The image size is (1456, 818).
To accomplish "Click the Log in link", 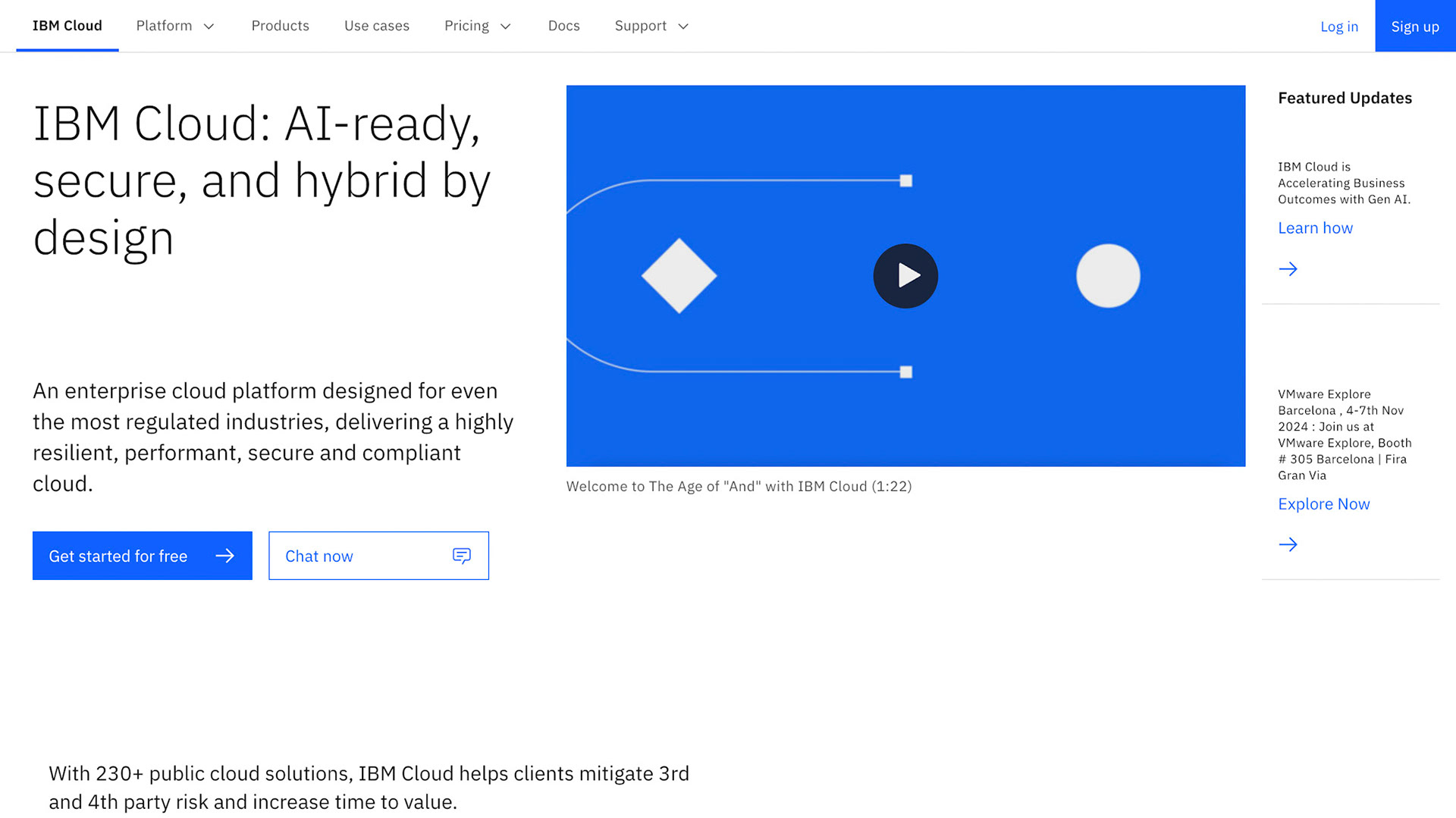I will (x=1339, y=27).
